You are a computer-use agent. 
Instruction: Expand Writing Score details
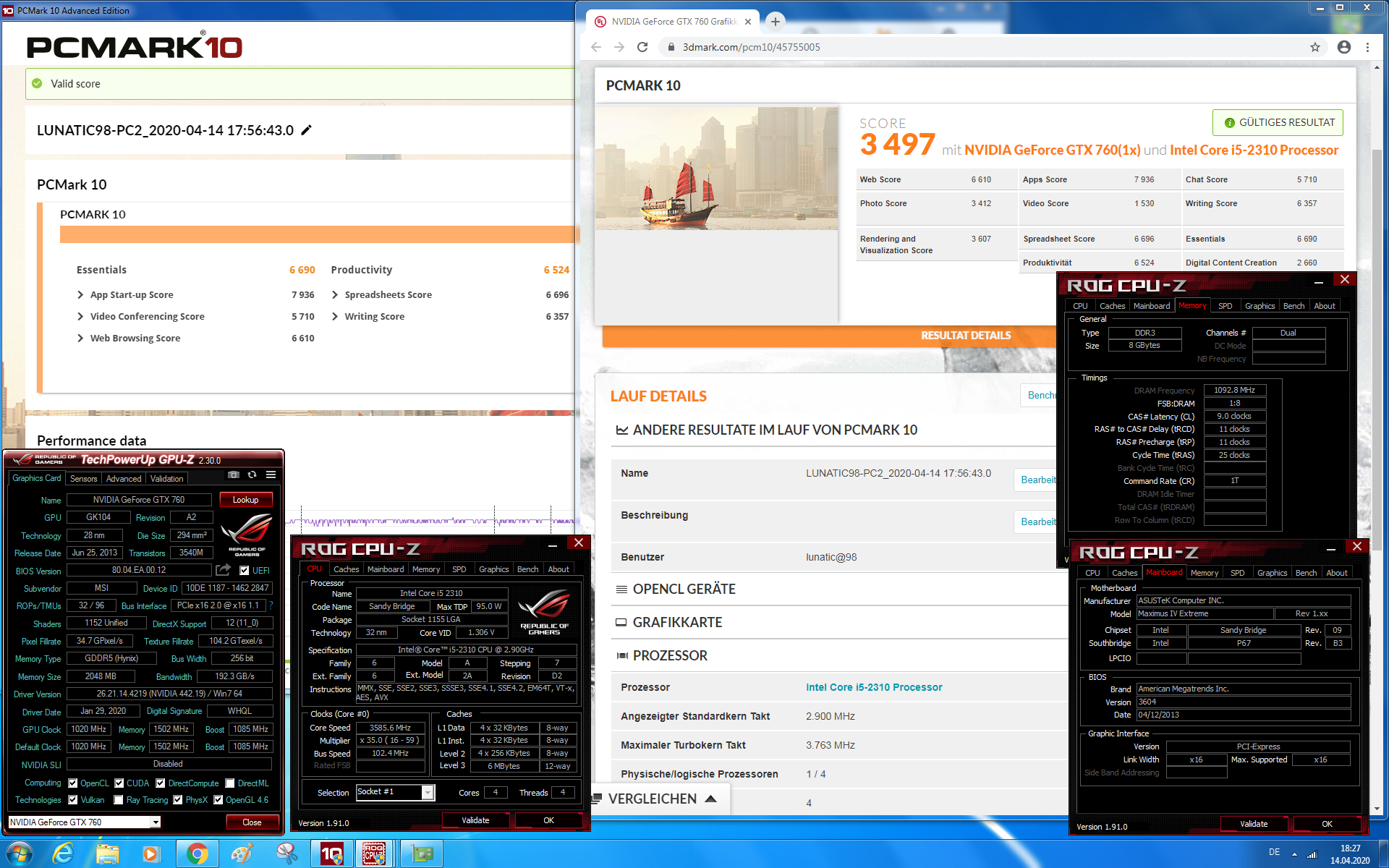(335, 316)
